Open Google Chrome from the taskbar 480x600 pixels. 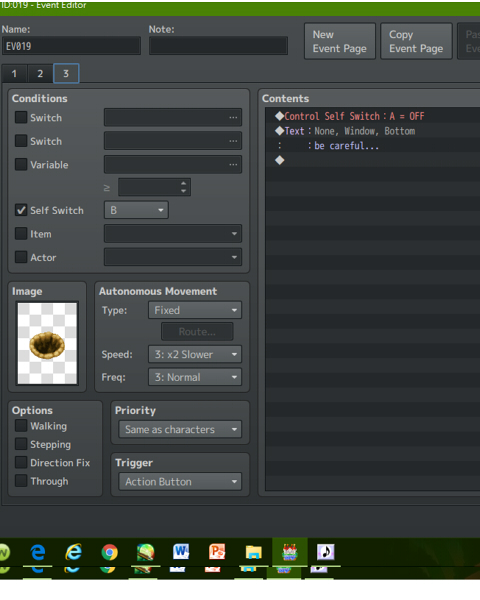pos(109,552)
